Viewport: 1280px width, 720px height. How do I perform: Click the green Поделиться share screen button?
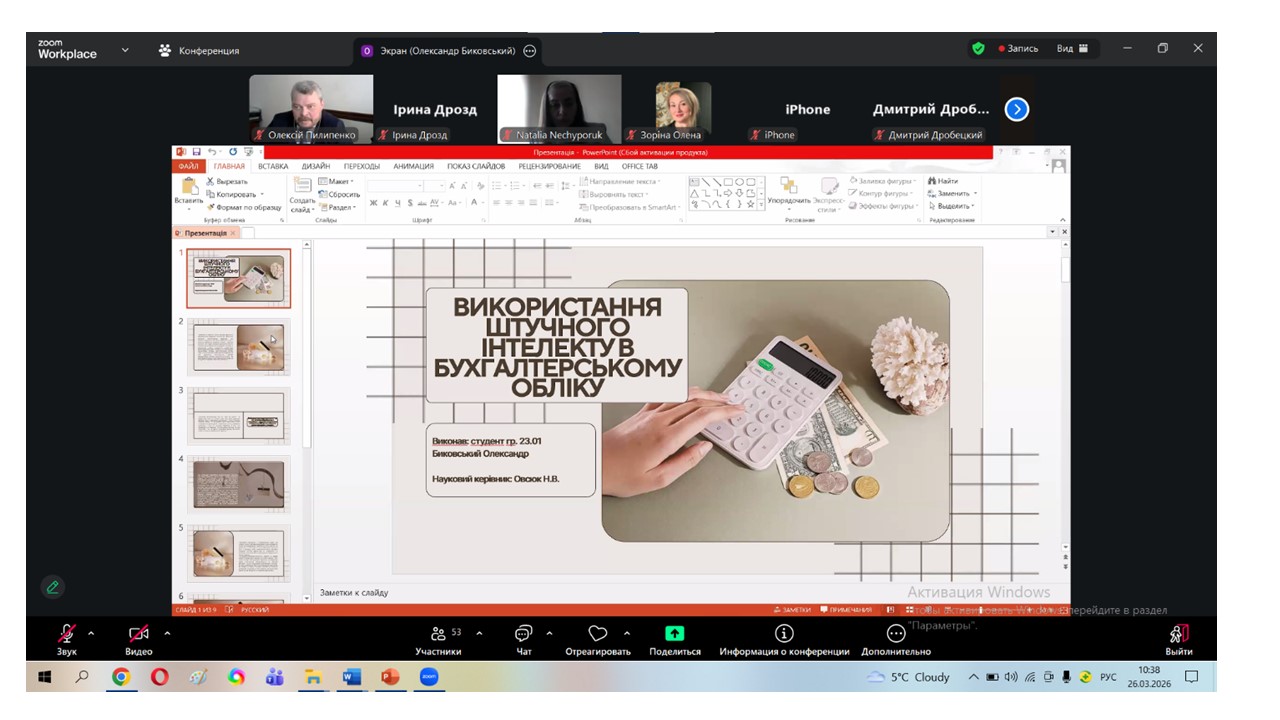675,634
